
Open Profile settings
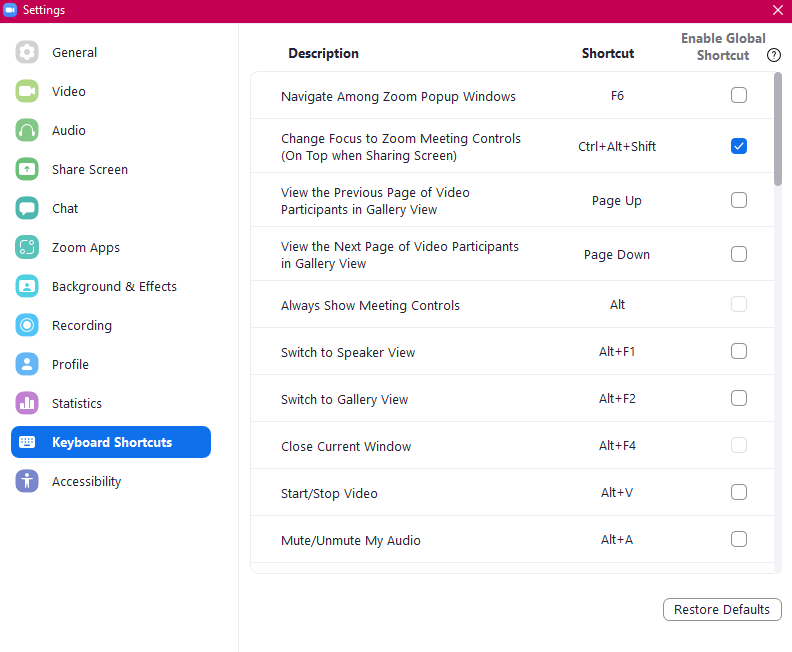(111, 364)
